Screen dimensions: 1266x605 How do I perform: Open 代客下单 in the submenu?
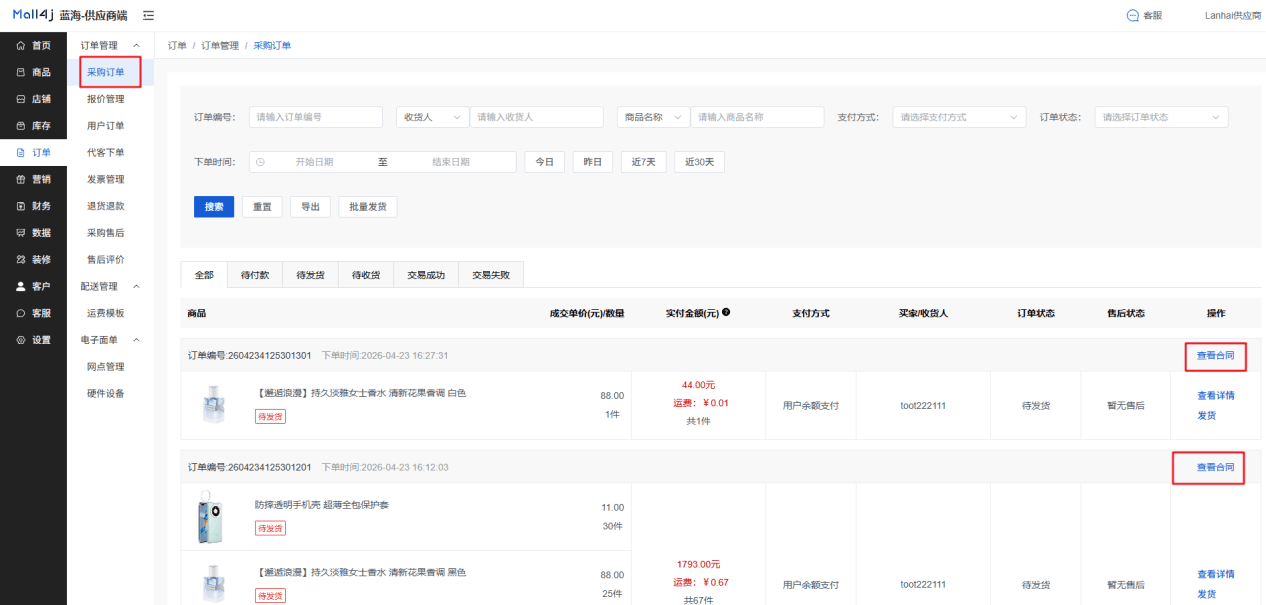[x=106, y=152]
